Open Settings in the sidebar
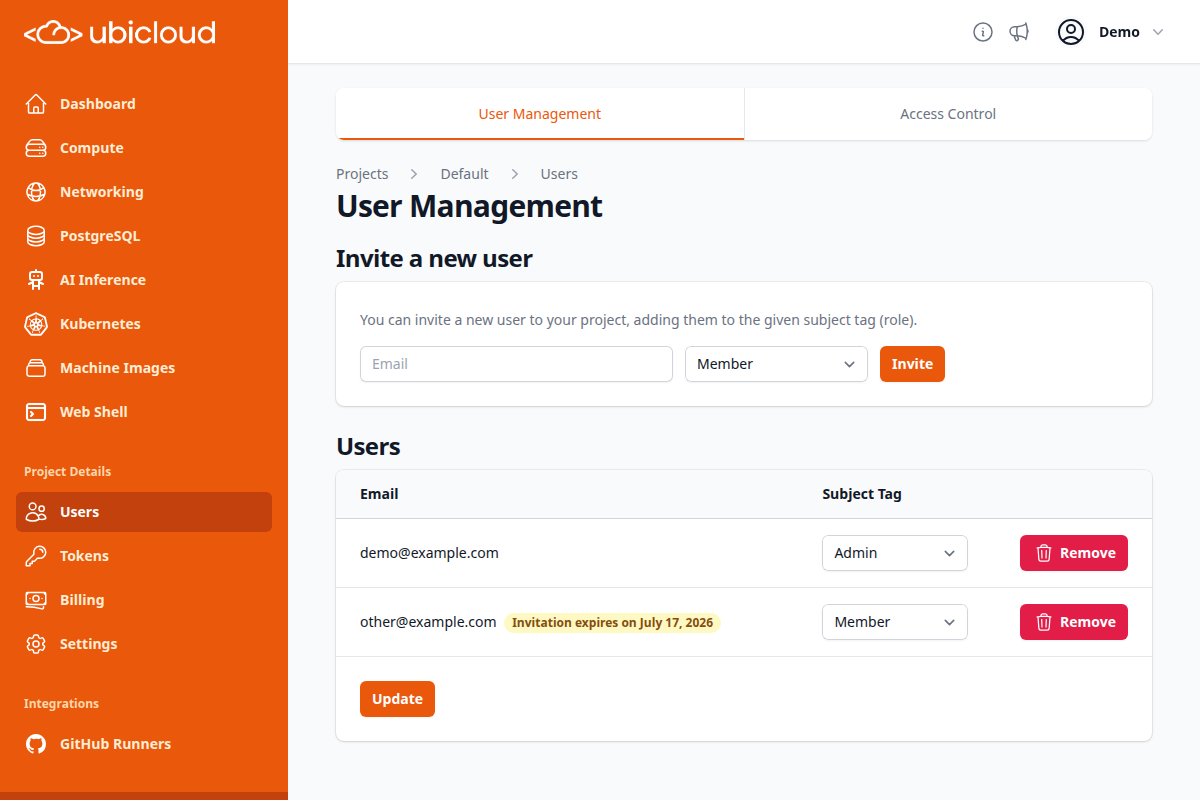 tap(144, 644)
